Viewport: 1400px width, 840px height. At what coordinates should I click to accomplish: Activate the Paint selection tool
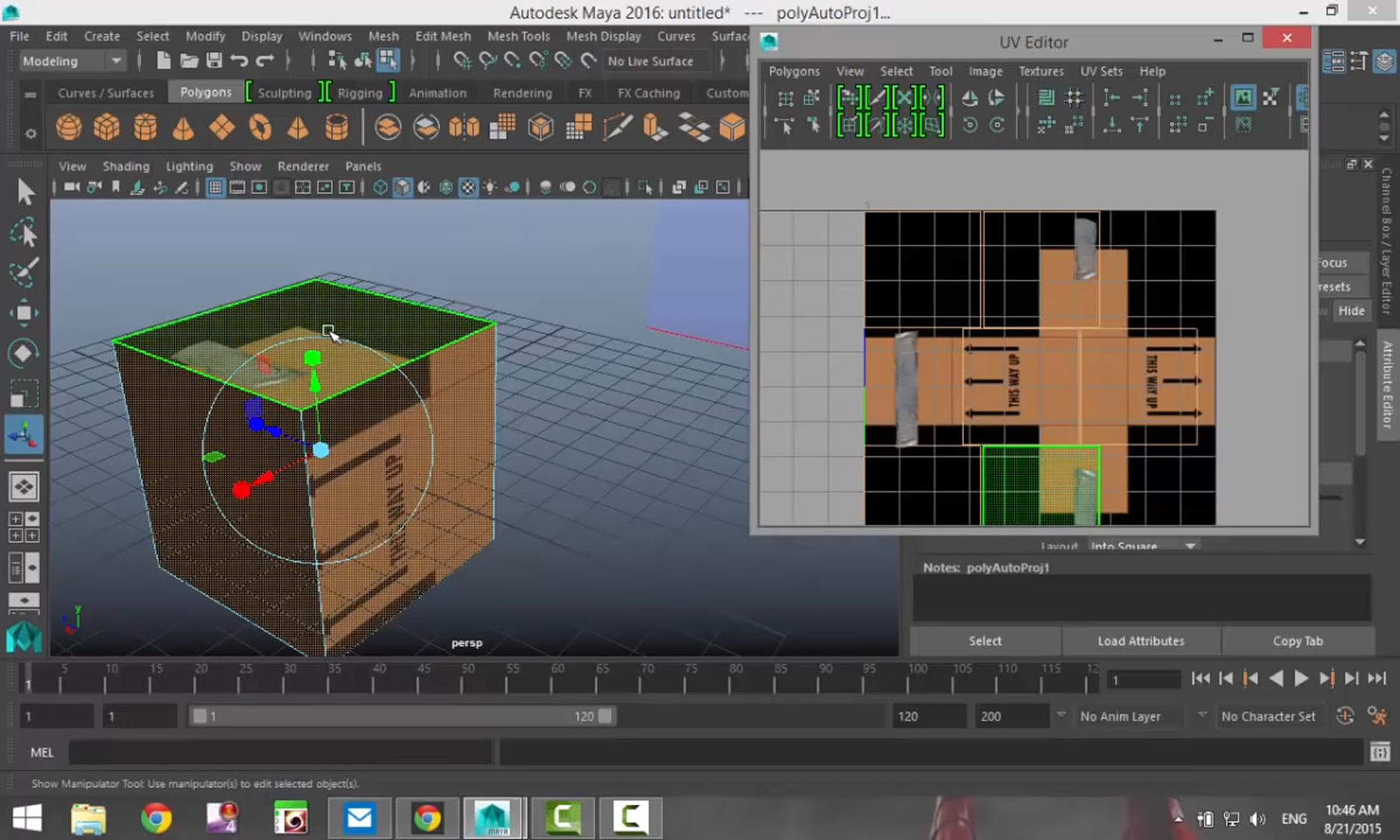pos(24,273)
